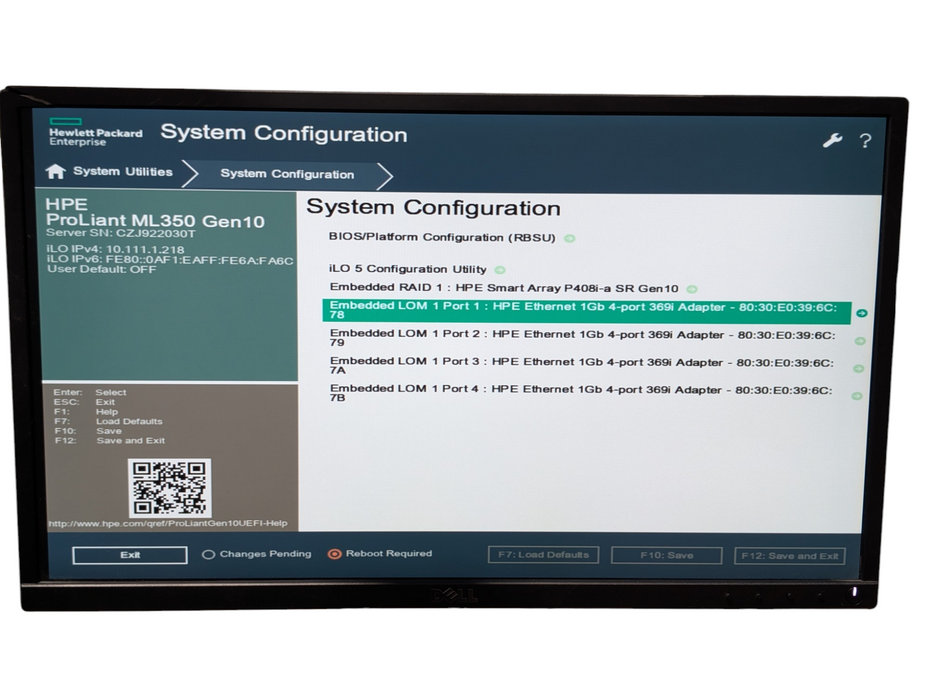Click the ProLiant ML350 Gen10 model name
The width and height of the screenshot is (930, 700).
(x=155, y=221)
